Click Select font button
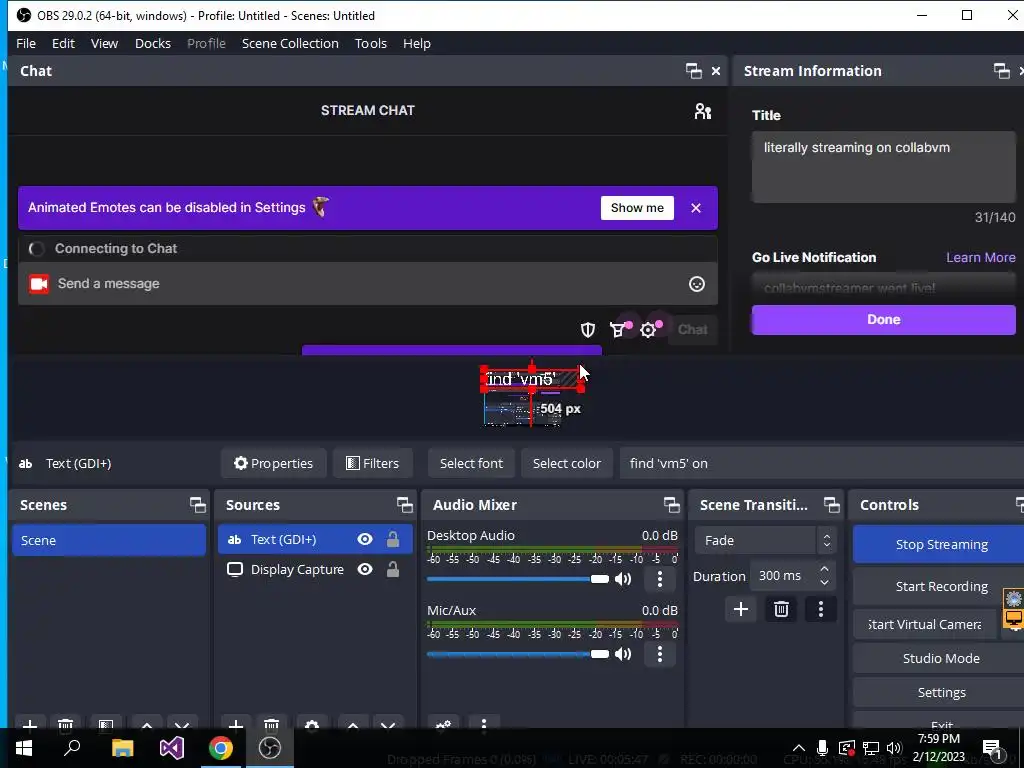Screen dimensions: 1024x768 (x=471, y=463)
